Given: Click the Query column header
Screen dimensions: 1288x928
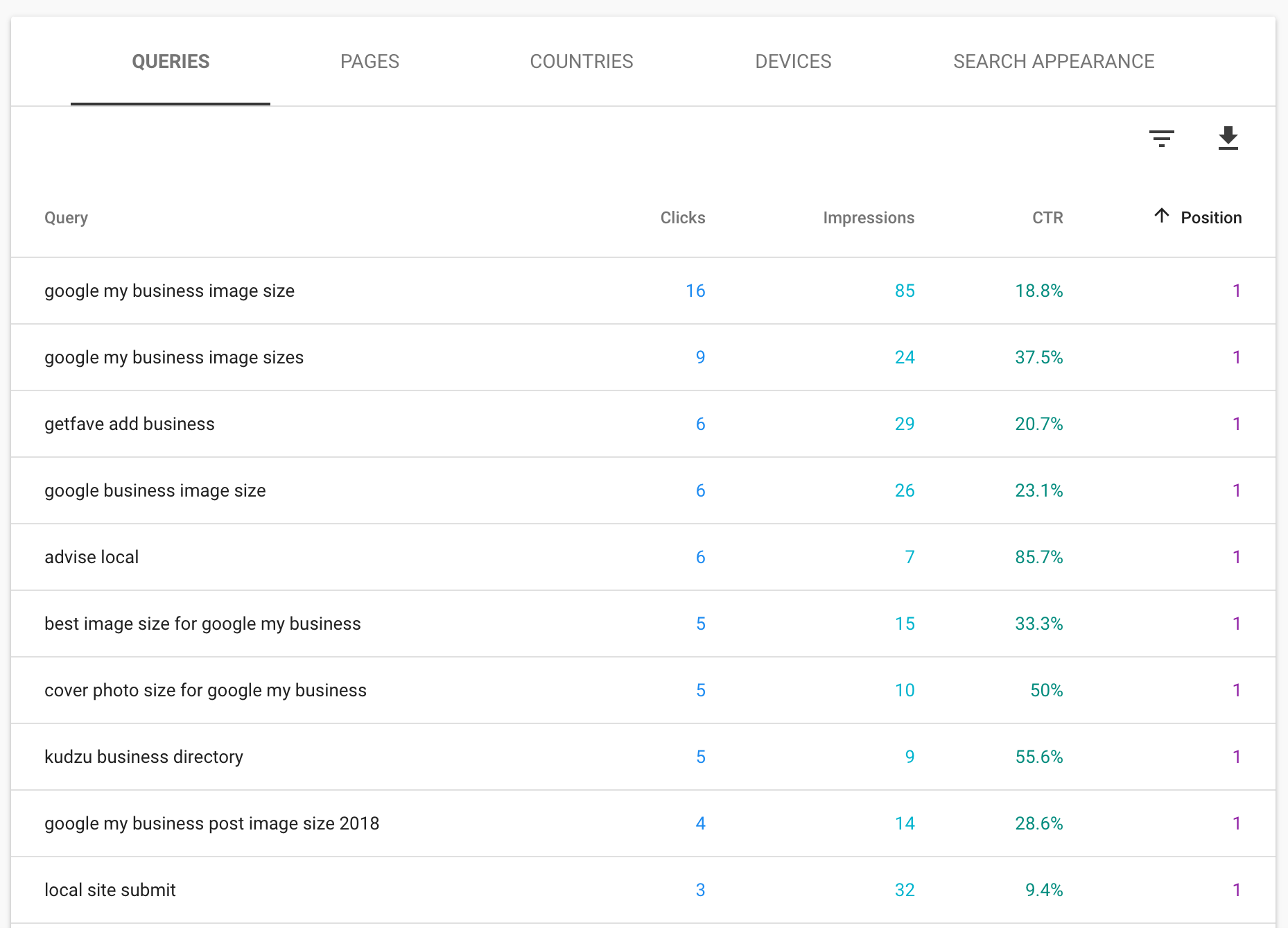Looking at the screenshot, I should click(66, 218).
